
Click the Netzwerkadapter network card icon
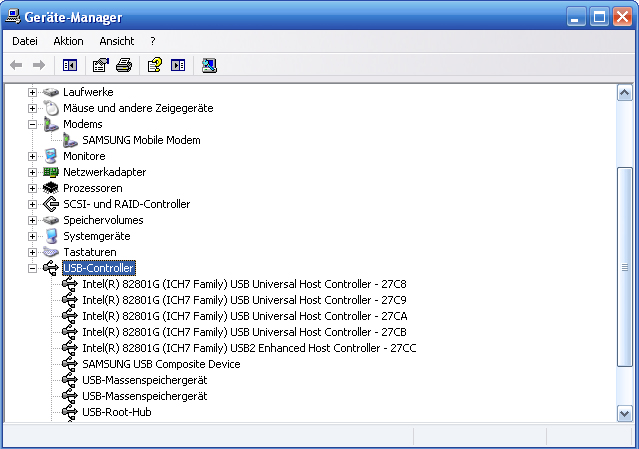[x=51, y=172]
